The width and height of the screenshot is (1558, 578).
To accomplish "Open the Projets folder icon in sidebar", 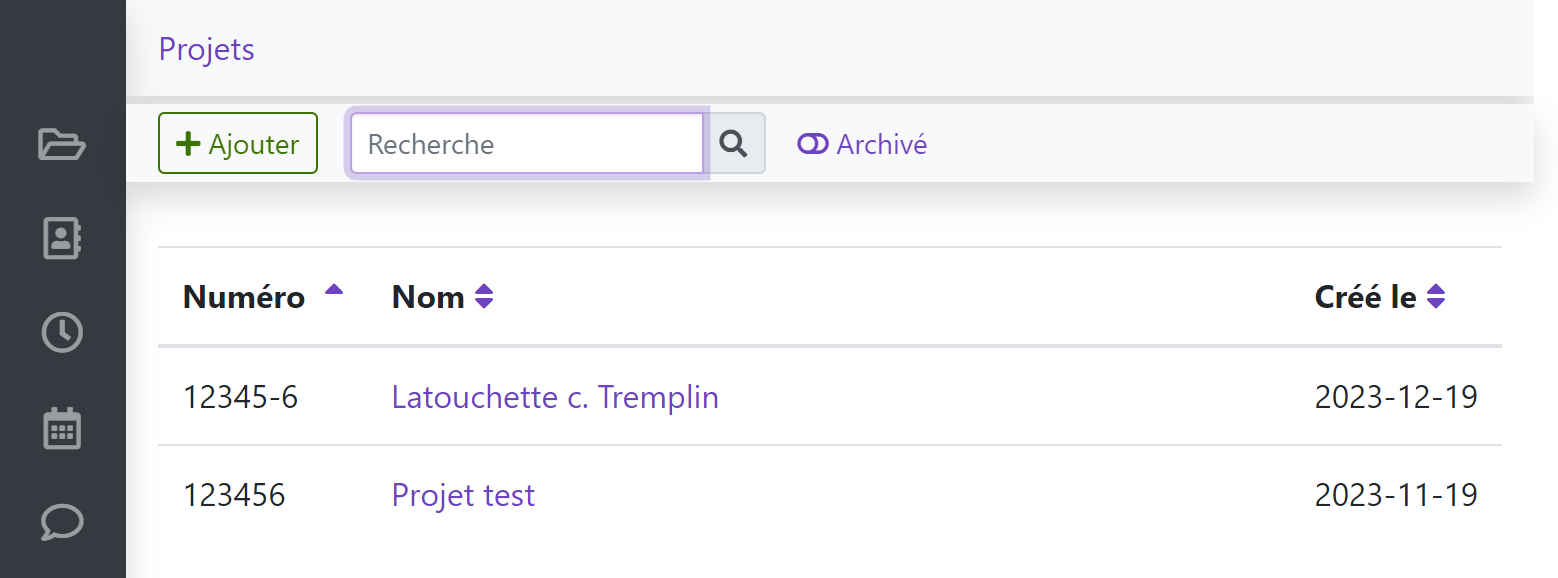I will pyautogui.click(x=62, y=145).
